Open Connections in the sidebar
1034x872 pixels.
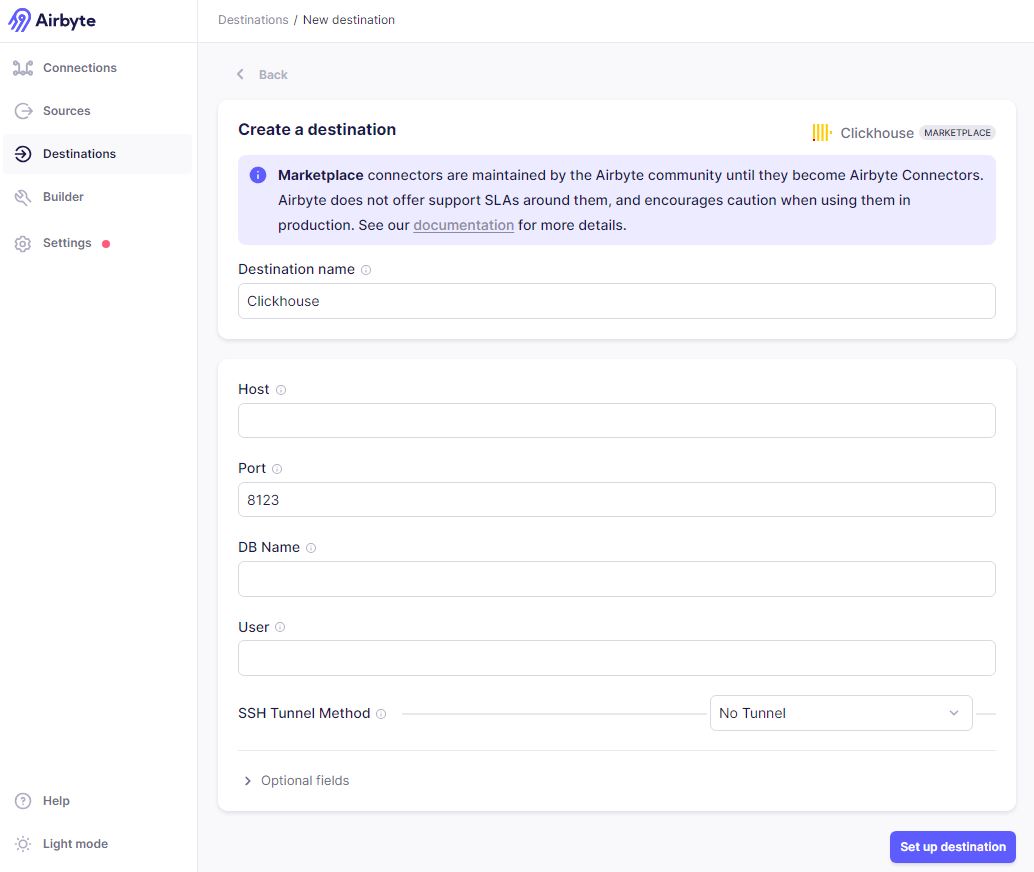pyautogui.click(x=98, y=68)
